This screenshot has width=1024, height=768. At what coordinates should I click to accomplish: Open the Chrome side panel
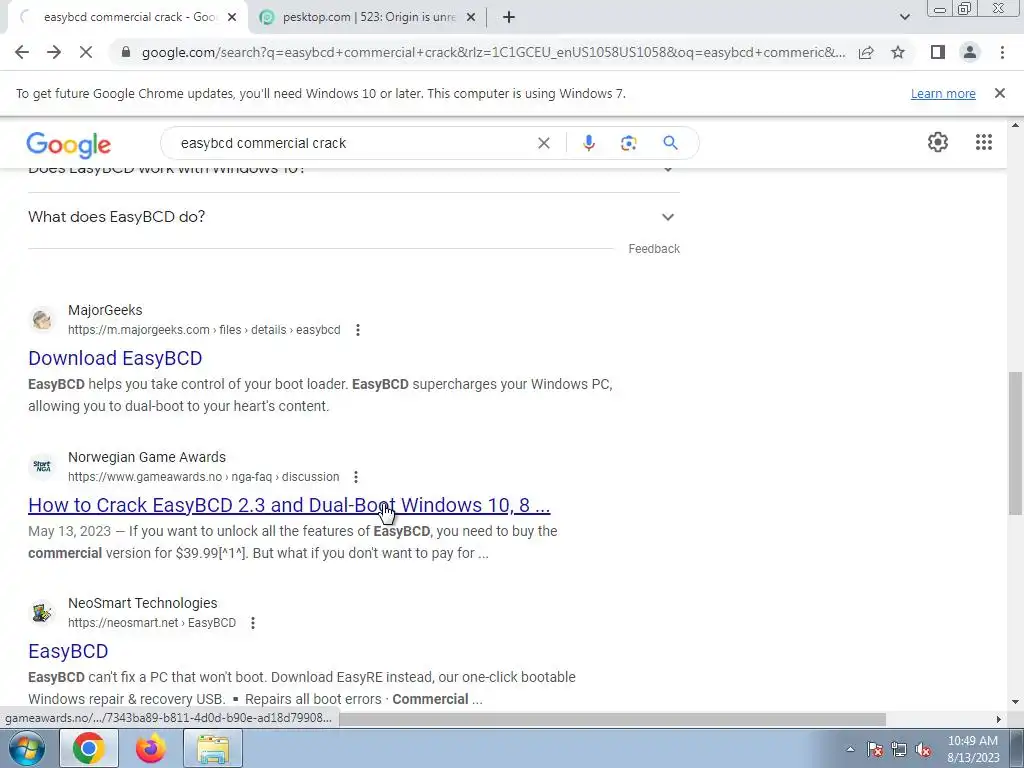tap(938, 52)
